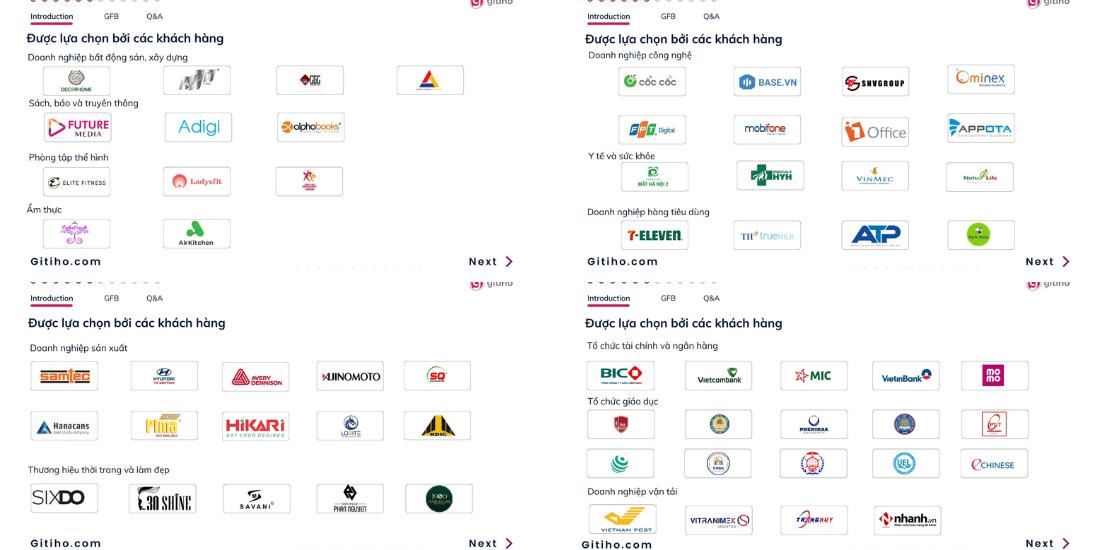Click the Hyundai logo tile
Screen dimensions: 1100x550
coord(164,376)
